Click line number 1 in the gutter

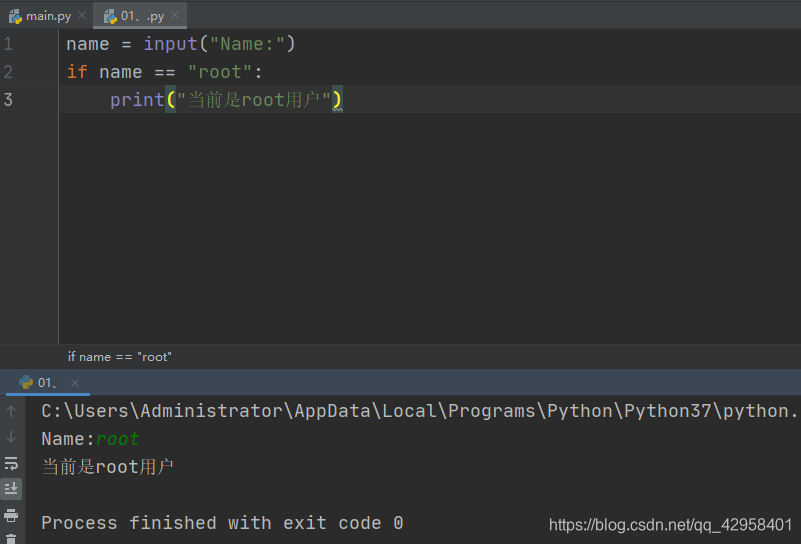pos(8,44)
